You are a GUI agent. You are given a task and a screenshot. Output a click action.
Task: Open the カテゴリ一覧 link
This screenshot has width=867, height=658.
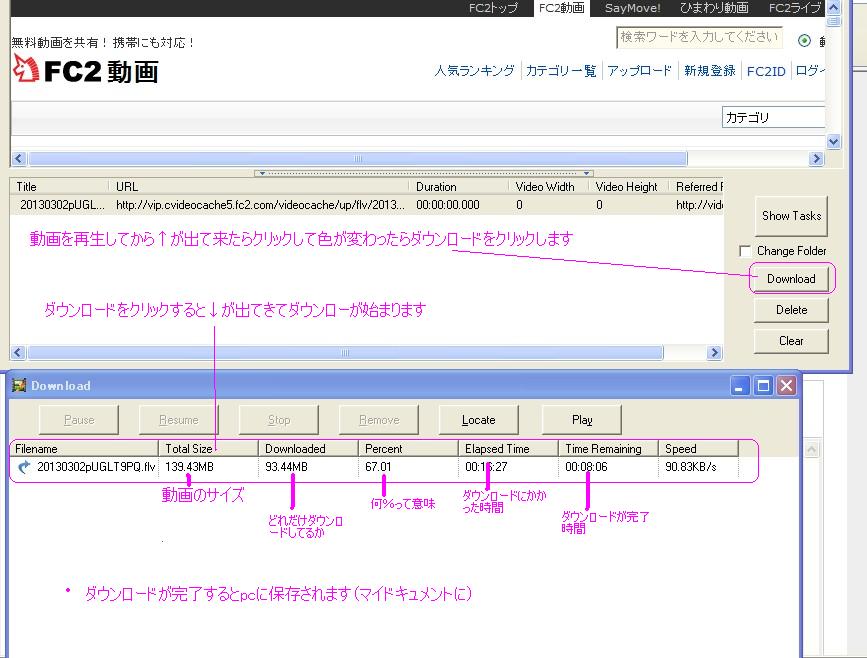561,71
